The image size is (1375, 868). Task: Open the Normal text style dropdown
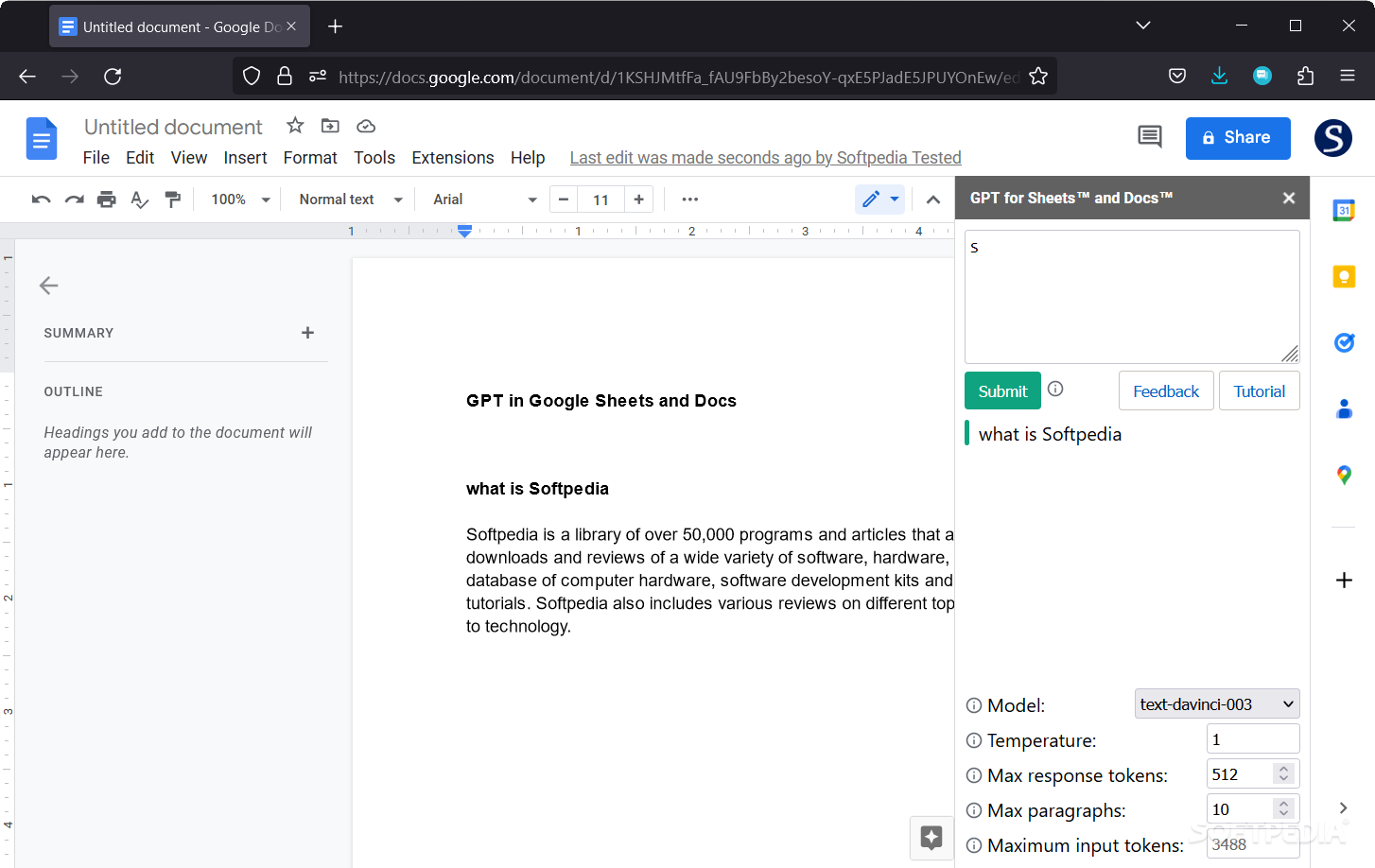coord(351,200)
